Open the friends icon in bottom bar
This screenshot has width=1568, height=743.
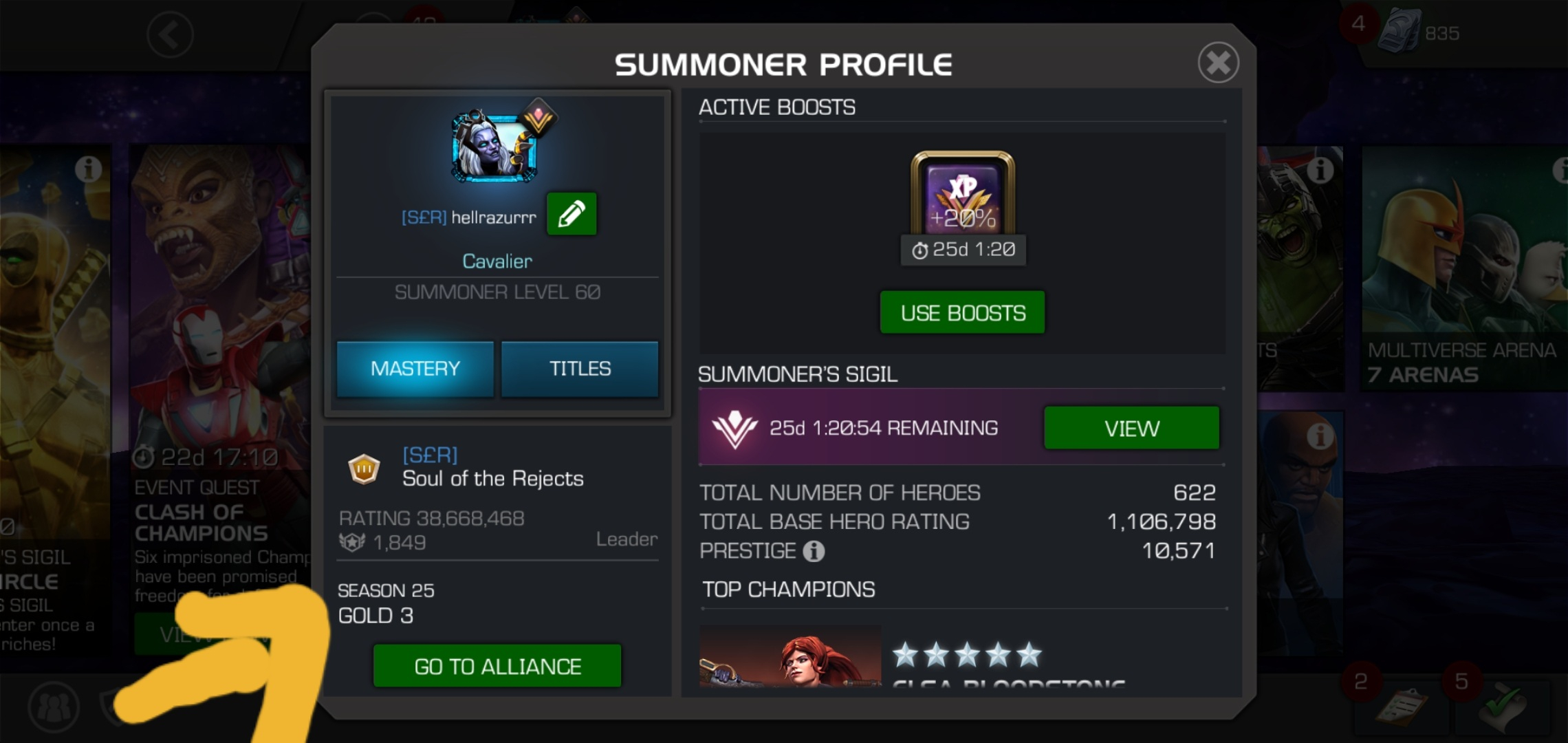(54, 707)
